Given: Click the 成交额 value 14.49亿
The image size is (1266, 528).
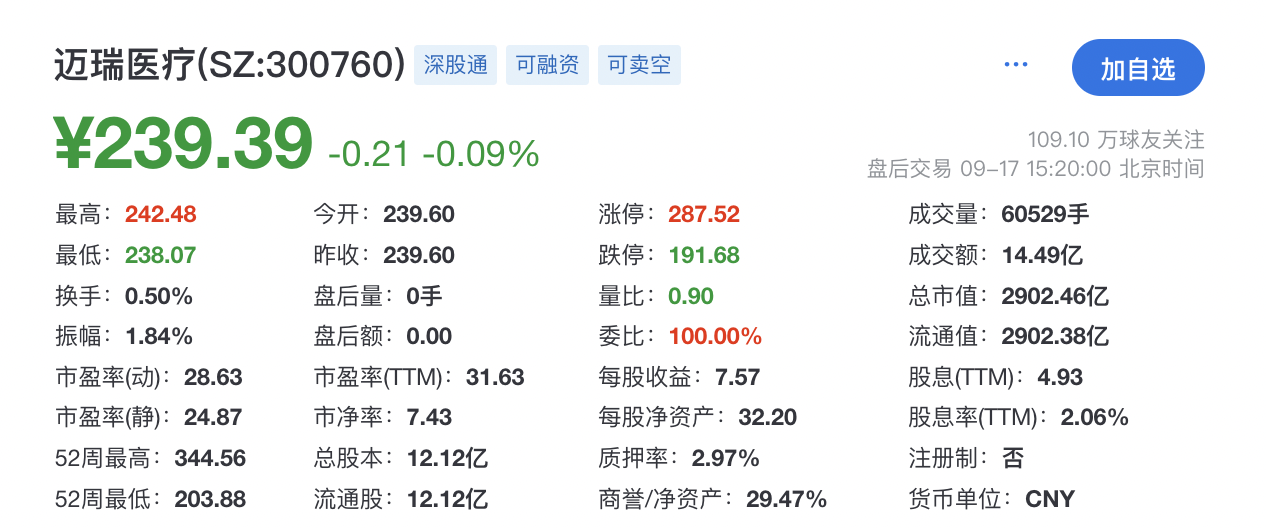Looking at the screenshot, I should [1042, 255].
